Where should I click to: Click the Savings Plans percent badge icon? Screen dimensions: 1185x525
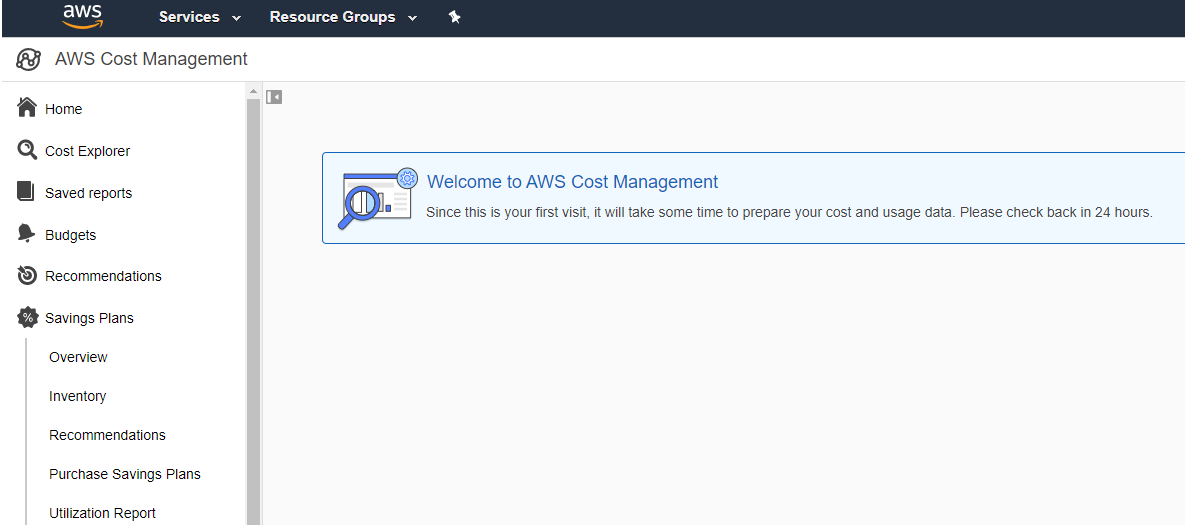pyautogui.click(x=27, y=318)
